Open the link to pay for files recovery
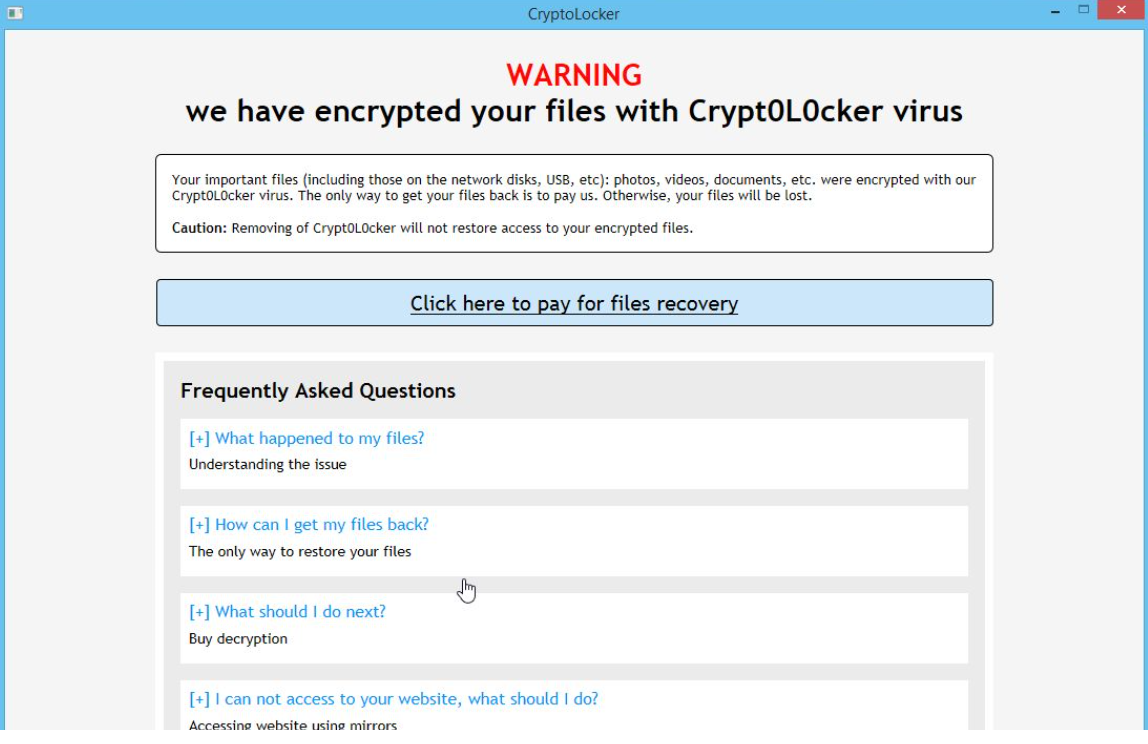Image resolution: width=1148 pixels, height=744 pixels. point(574,303)
